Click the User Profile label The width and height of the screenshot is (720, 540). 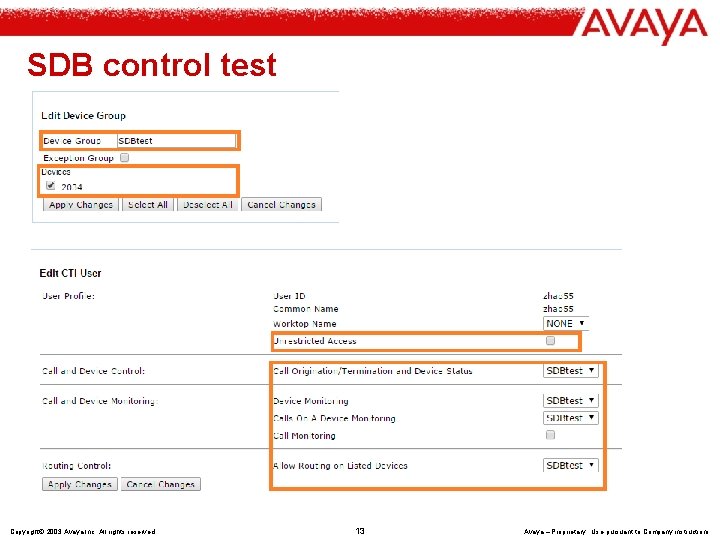click(x=68, y=296)
